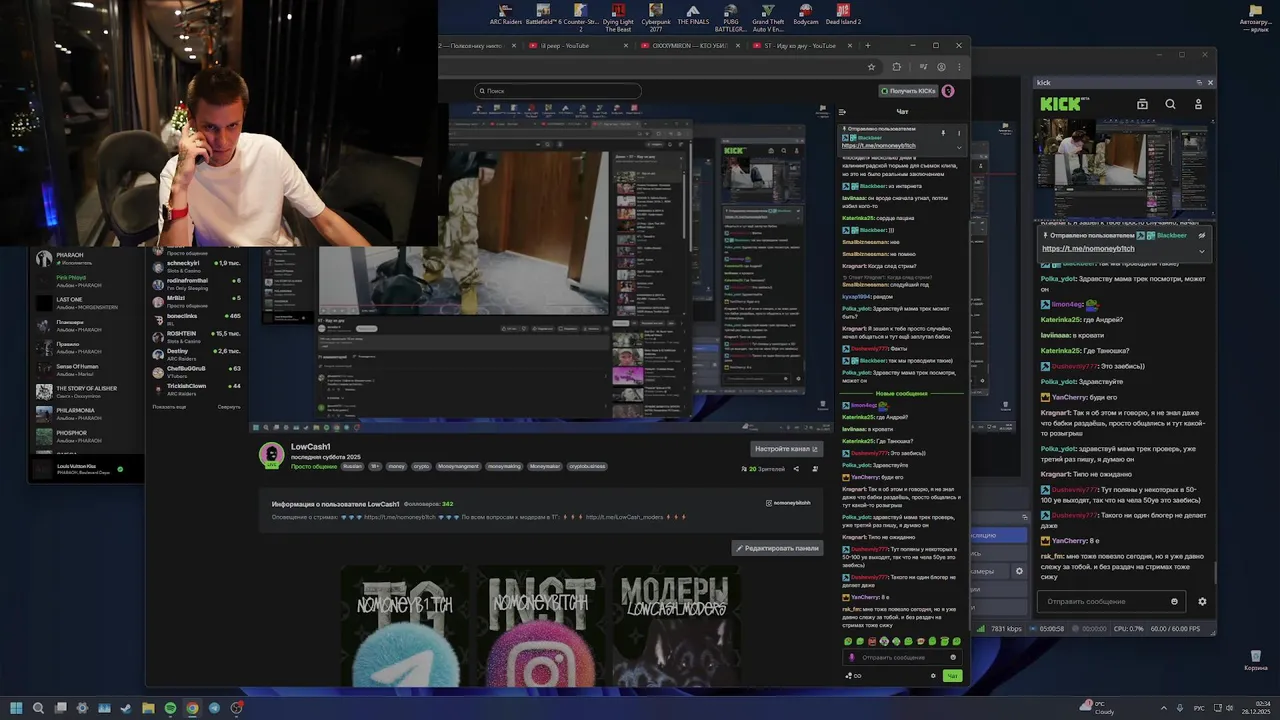Open TG NOMONEYB1TCH panel image
This screenshot has width=1280, height=720.
(404, 626)
